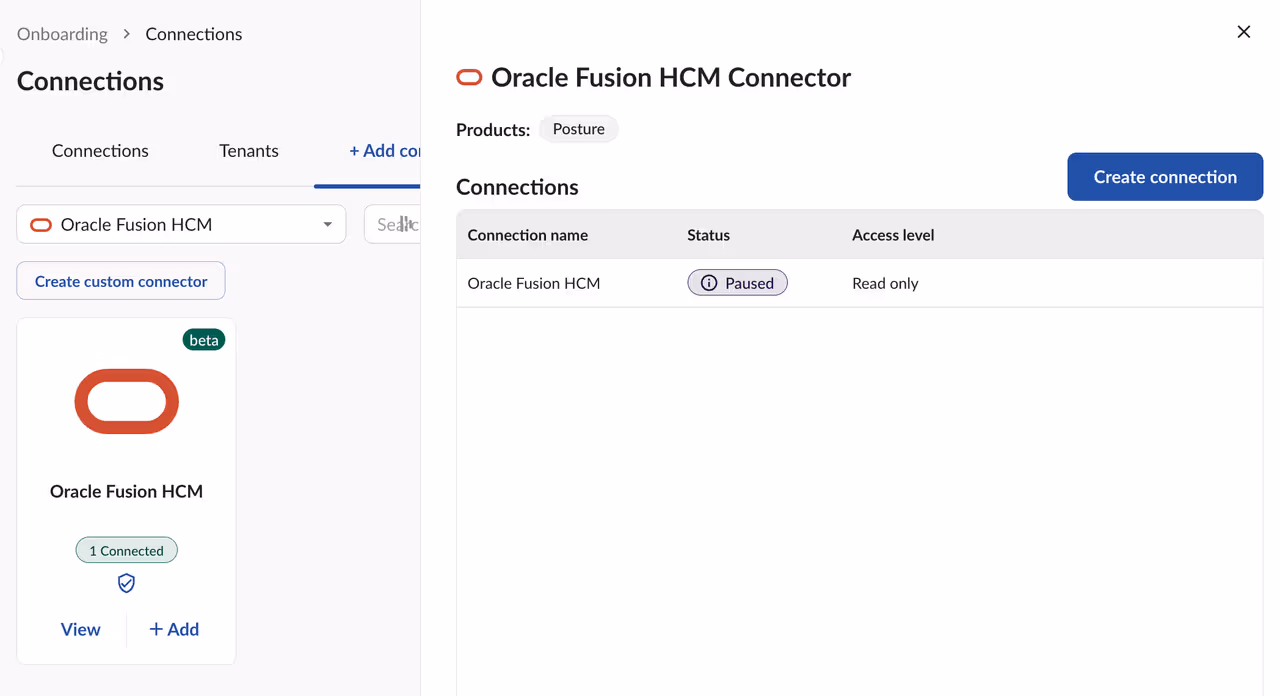Click the breadcrumb chevron separator
Image resolution: width=1280 pixels, height=696 pixels.
(127, 34)
